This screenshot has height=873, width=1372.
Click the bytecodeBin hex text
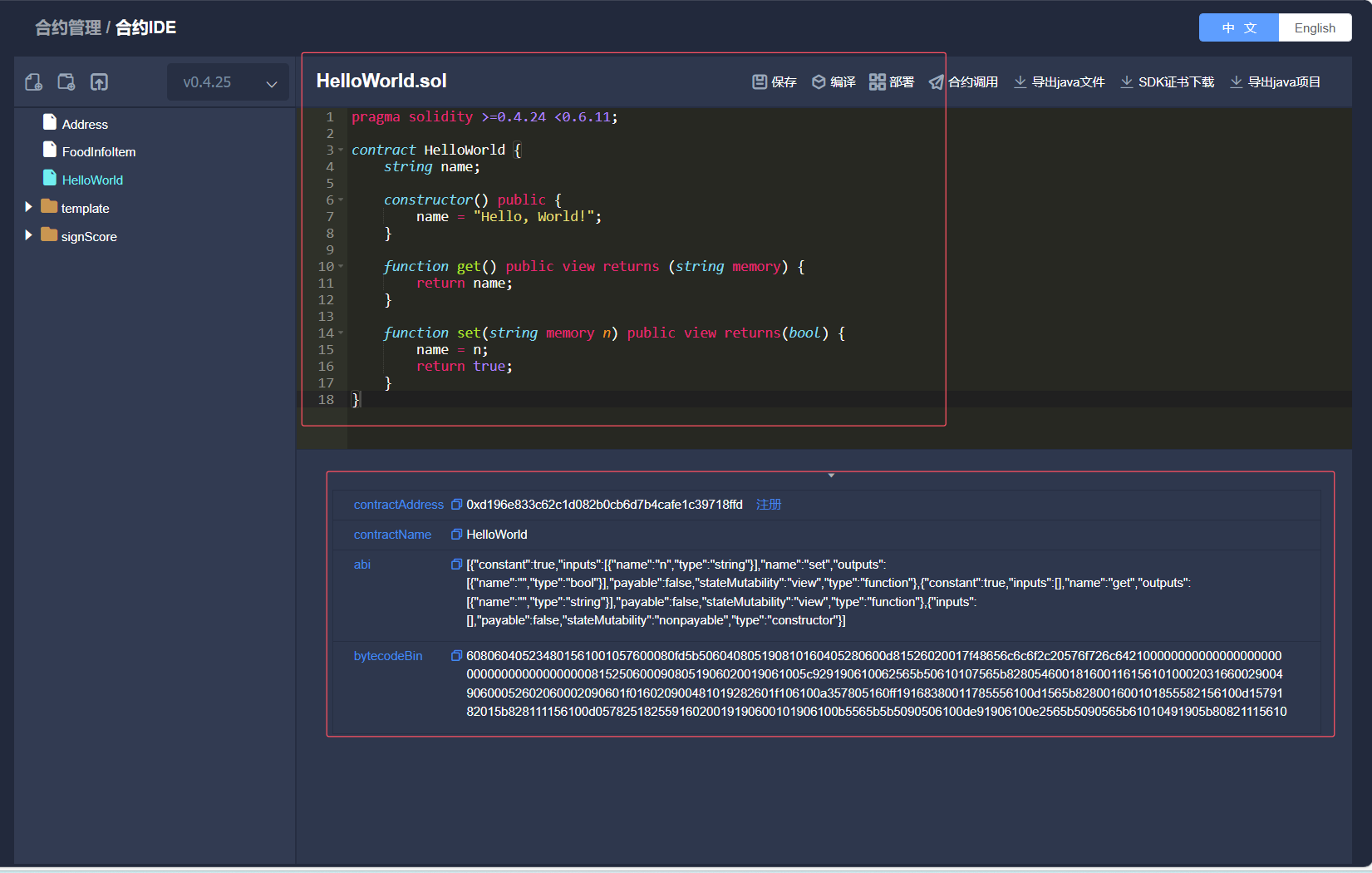pyautogui.click(x=877, y=683)
